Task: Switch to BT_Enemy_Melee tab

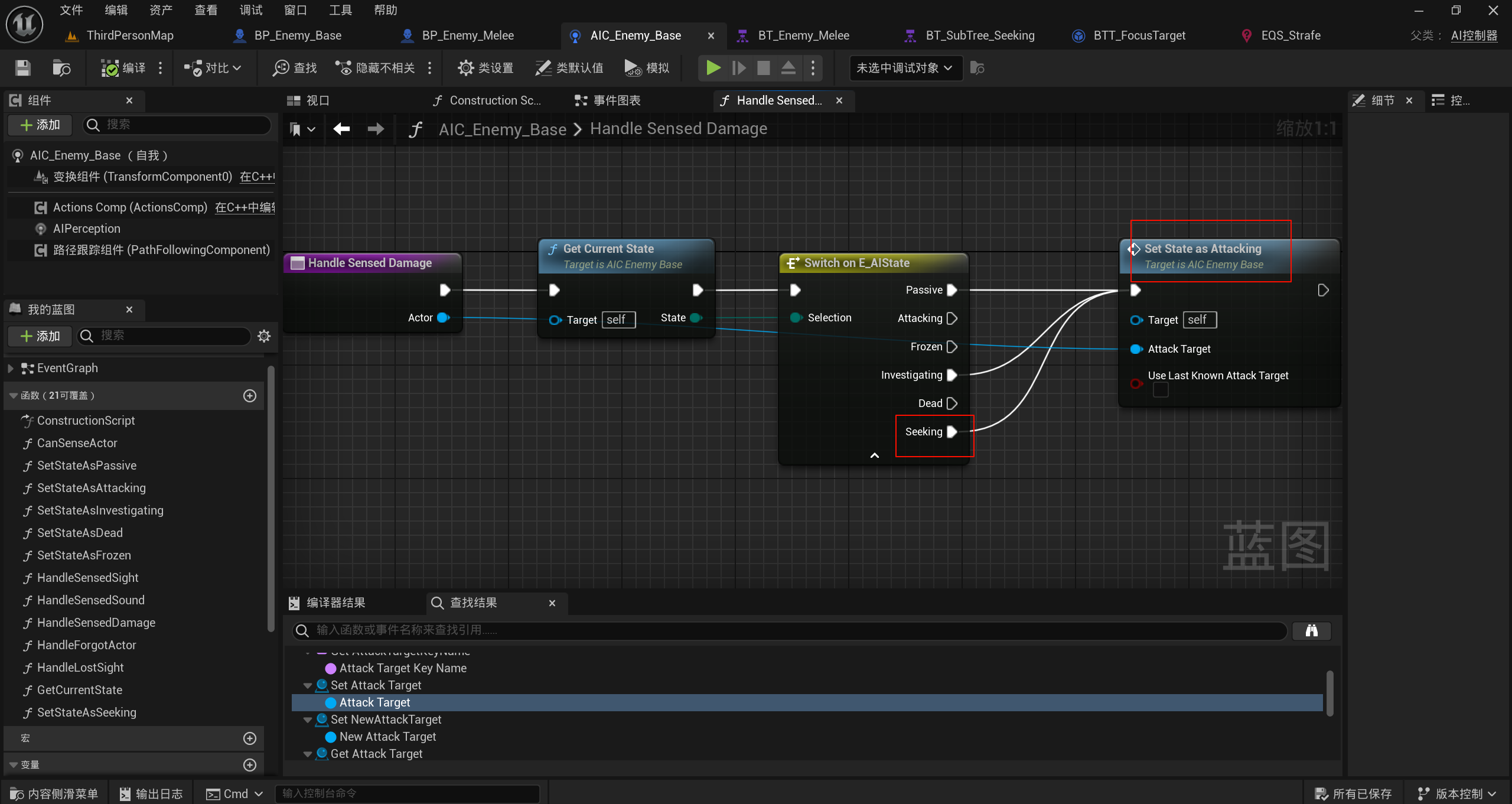Action: point(803,35)
